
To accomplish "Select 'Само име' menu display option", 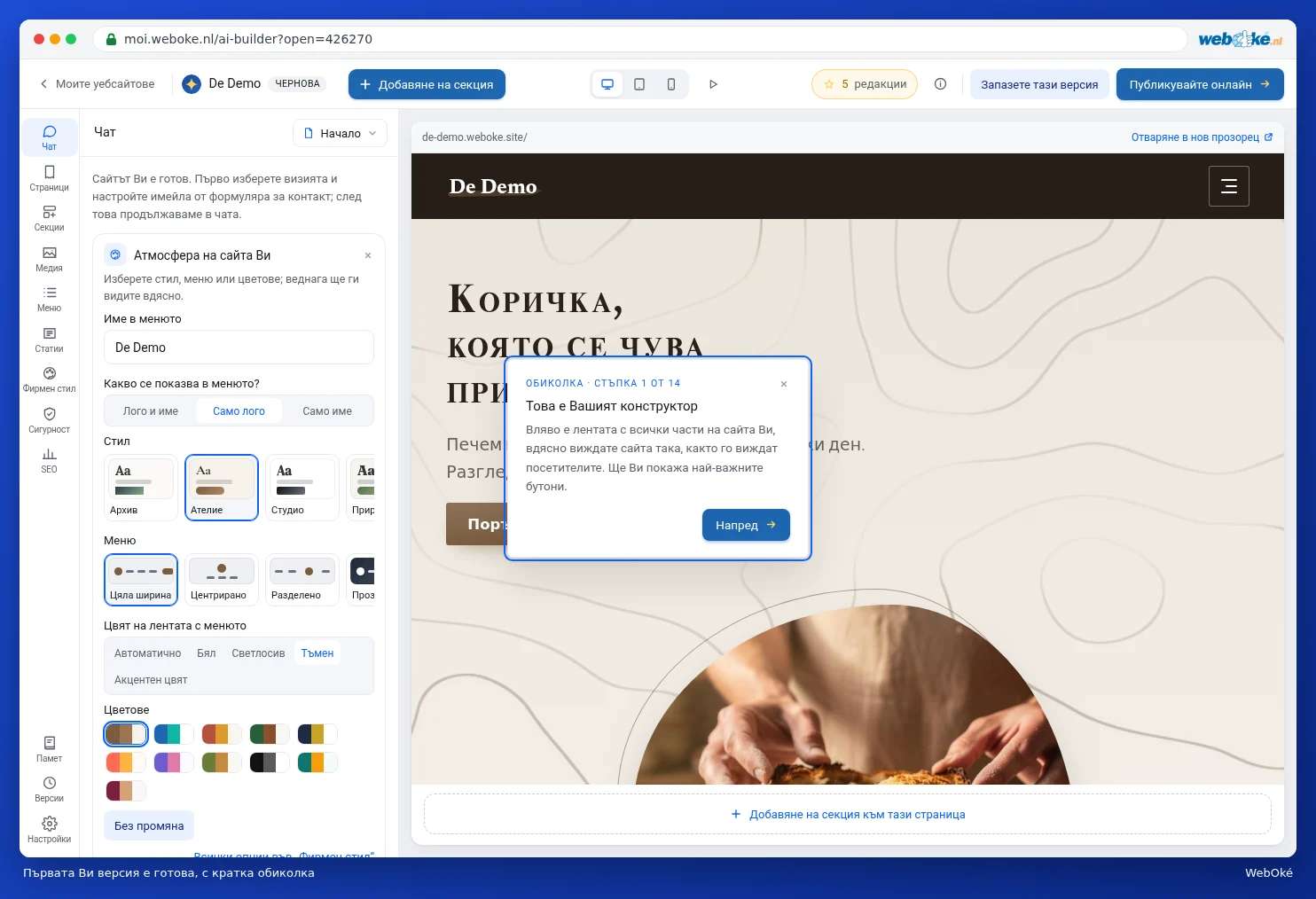I will [327, 411].
